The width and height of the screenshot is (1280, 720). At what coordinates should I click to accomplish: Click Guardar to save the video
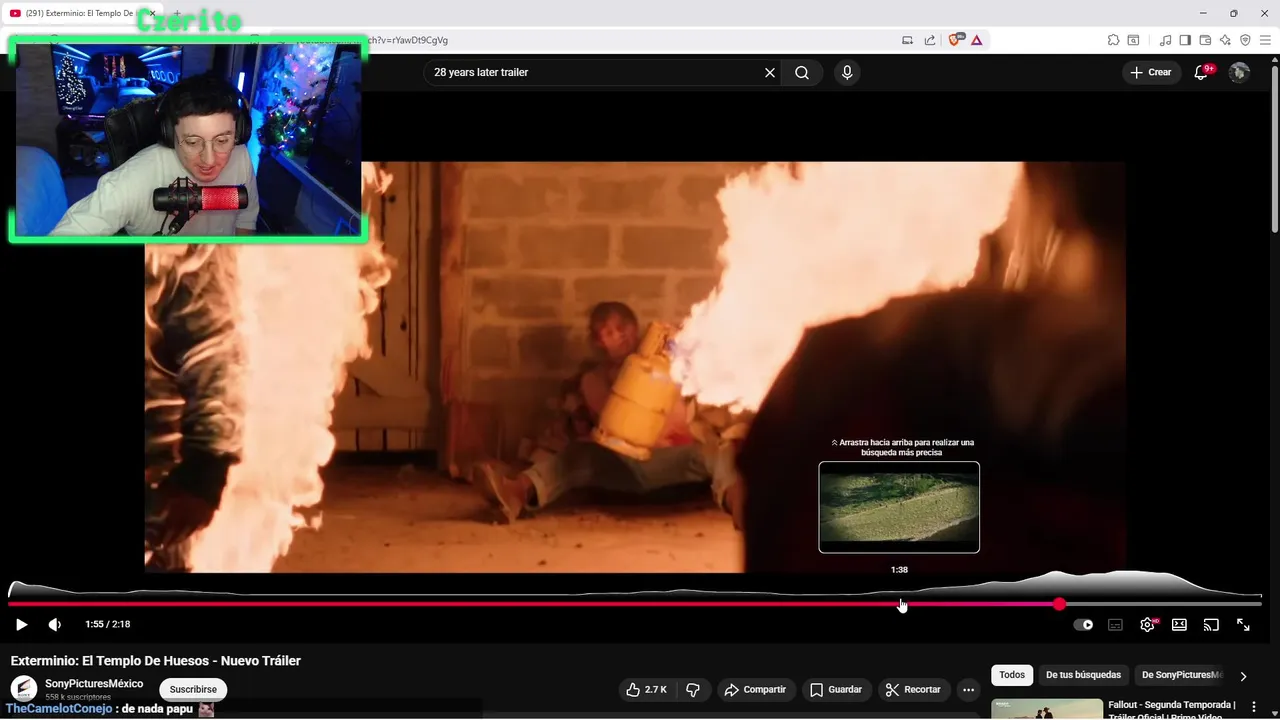pyautogui.click(x=835, y=689)
